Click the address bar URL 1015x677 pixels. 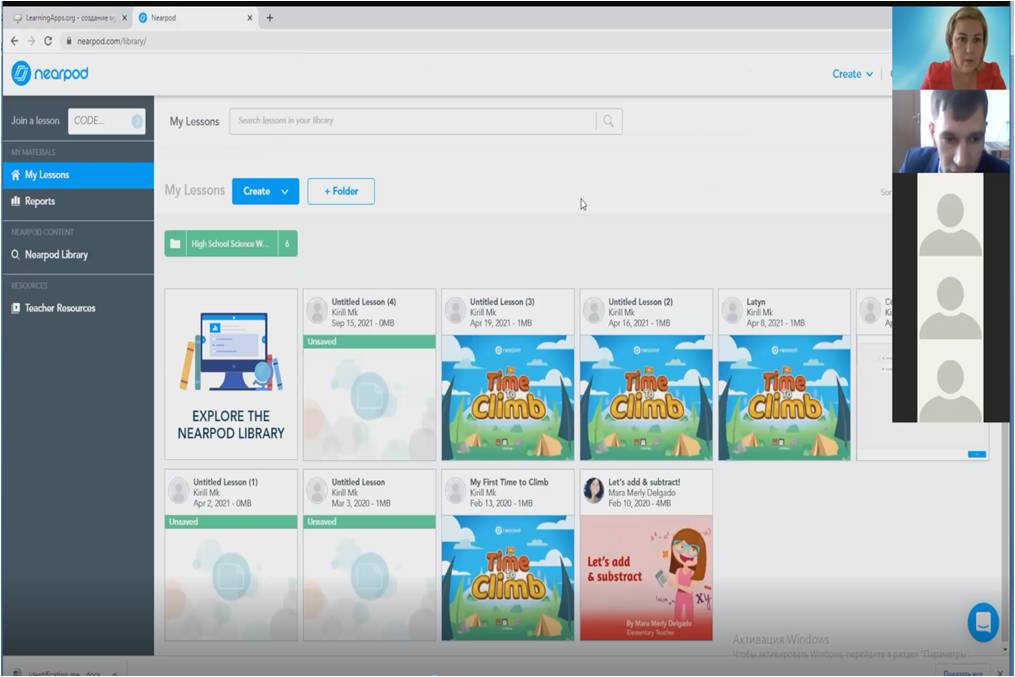click(111, 41)
